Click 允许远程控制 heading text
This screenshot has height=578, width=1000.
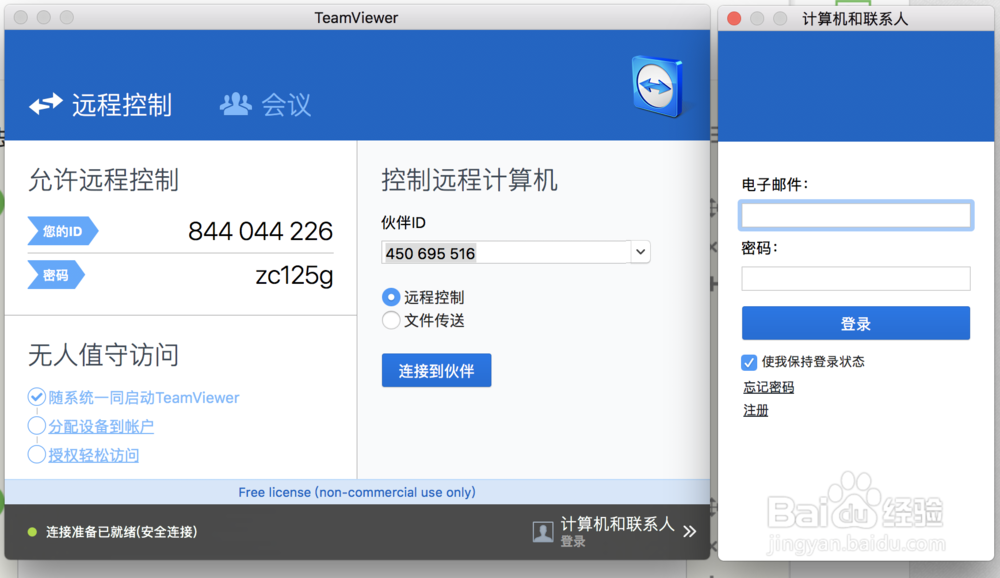pyautogui.click(x=103, y=180)
